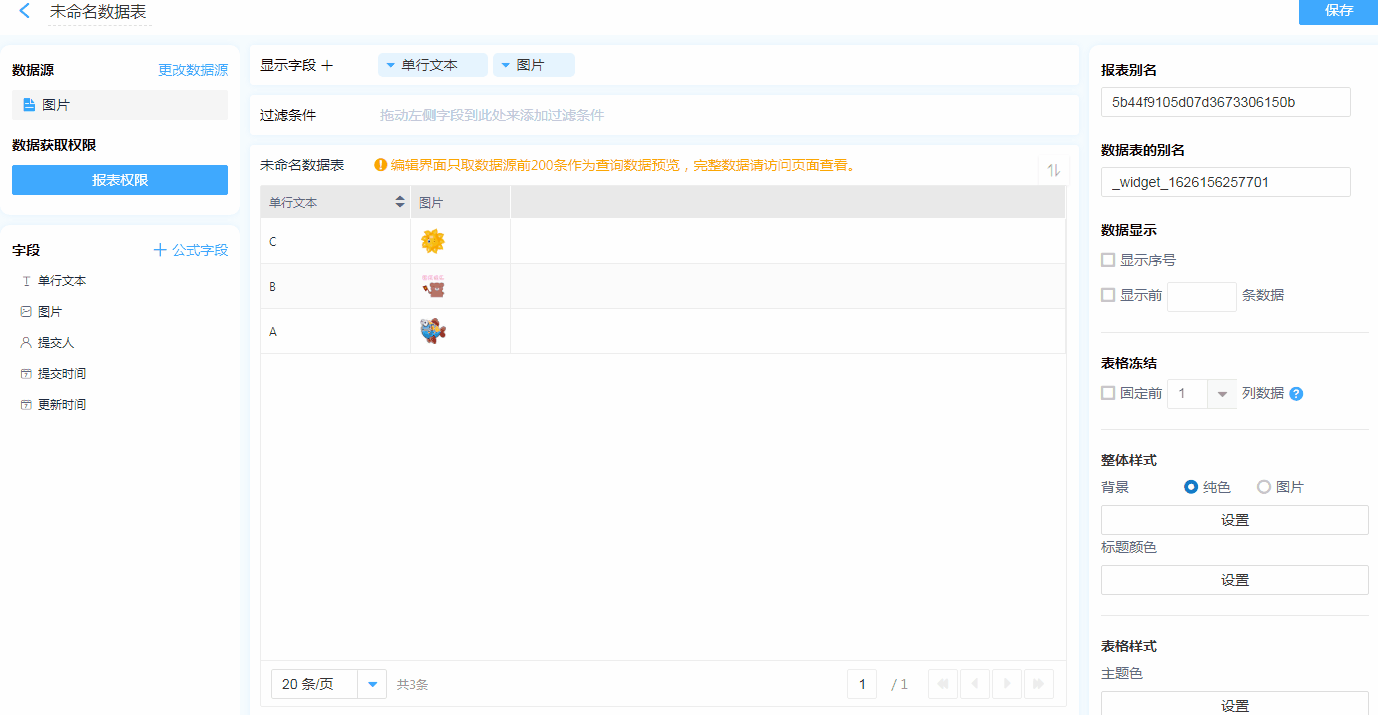Open 设置 under 标题颜色

click(1234, 580)
